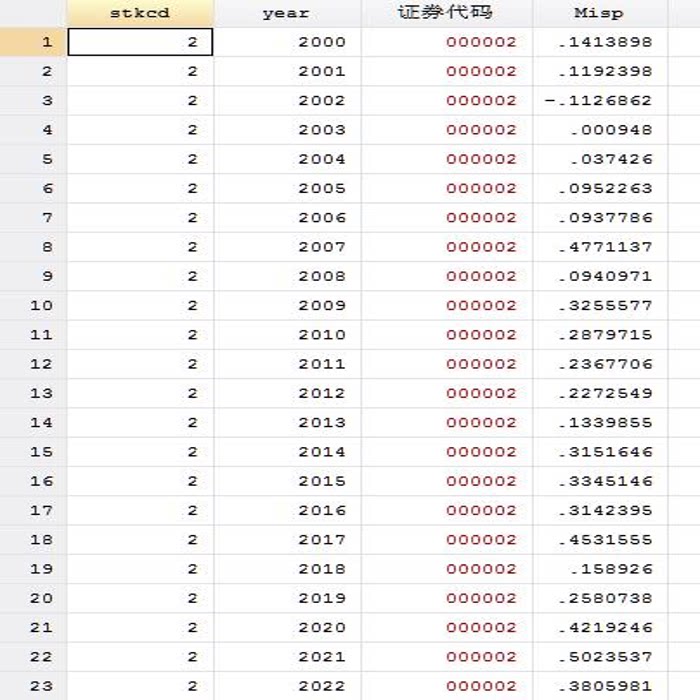
Task: Click the 证券代码 column header
Action: click(x=445, y=13)
